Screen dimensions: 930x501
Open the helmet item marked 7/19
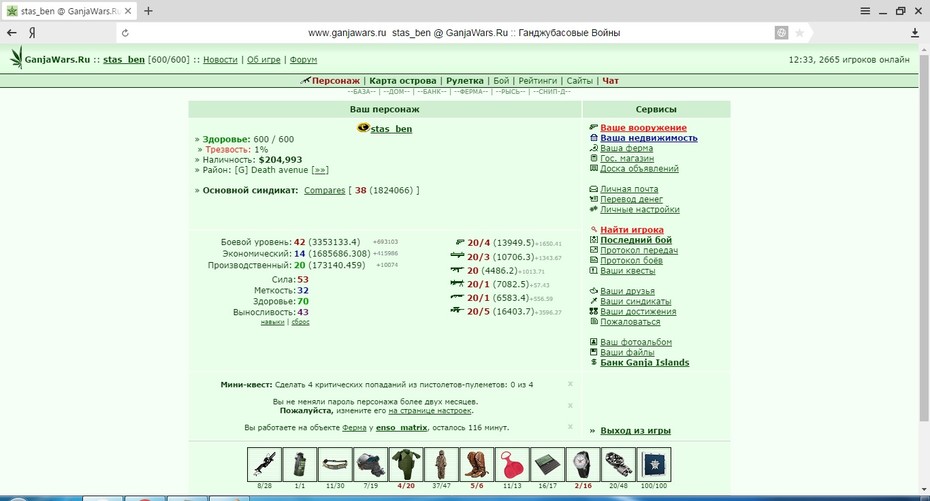(x=370, y=464)
